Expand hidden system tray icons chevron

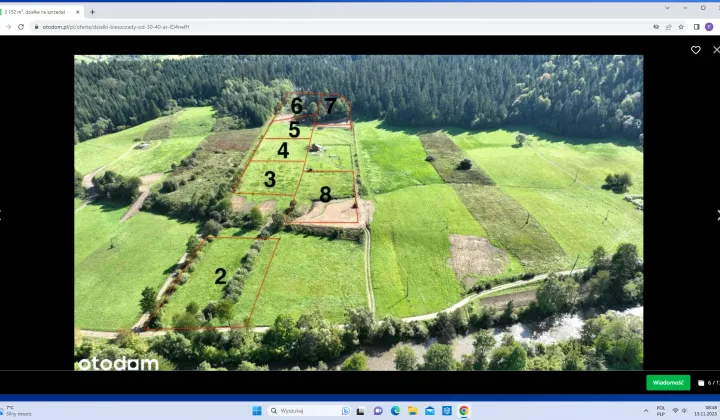point(646,411)
